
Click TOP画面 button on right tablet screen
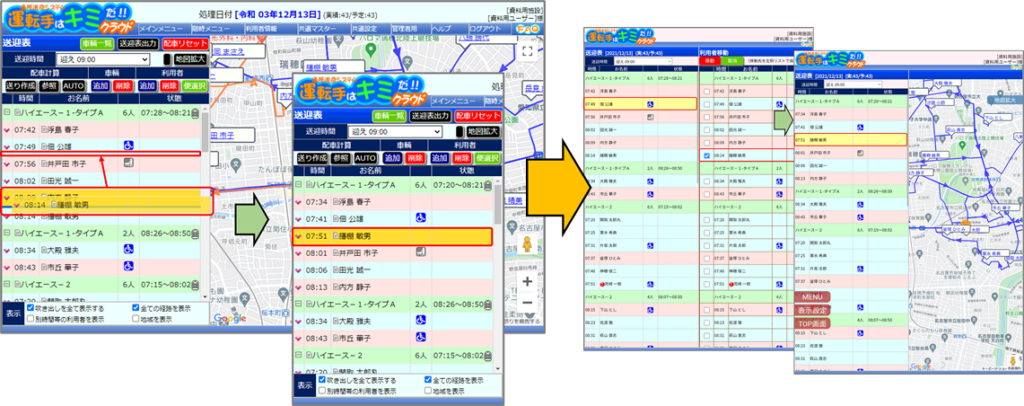pos(810,323)
